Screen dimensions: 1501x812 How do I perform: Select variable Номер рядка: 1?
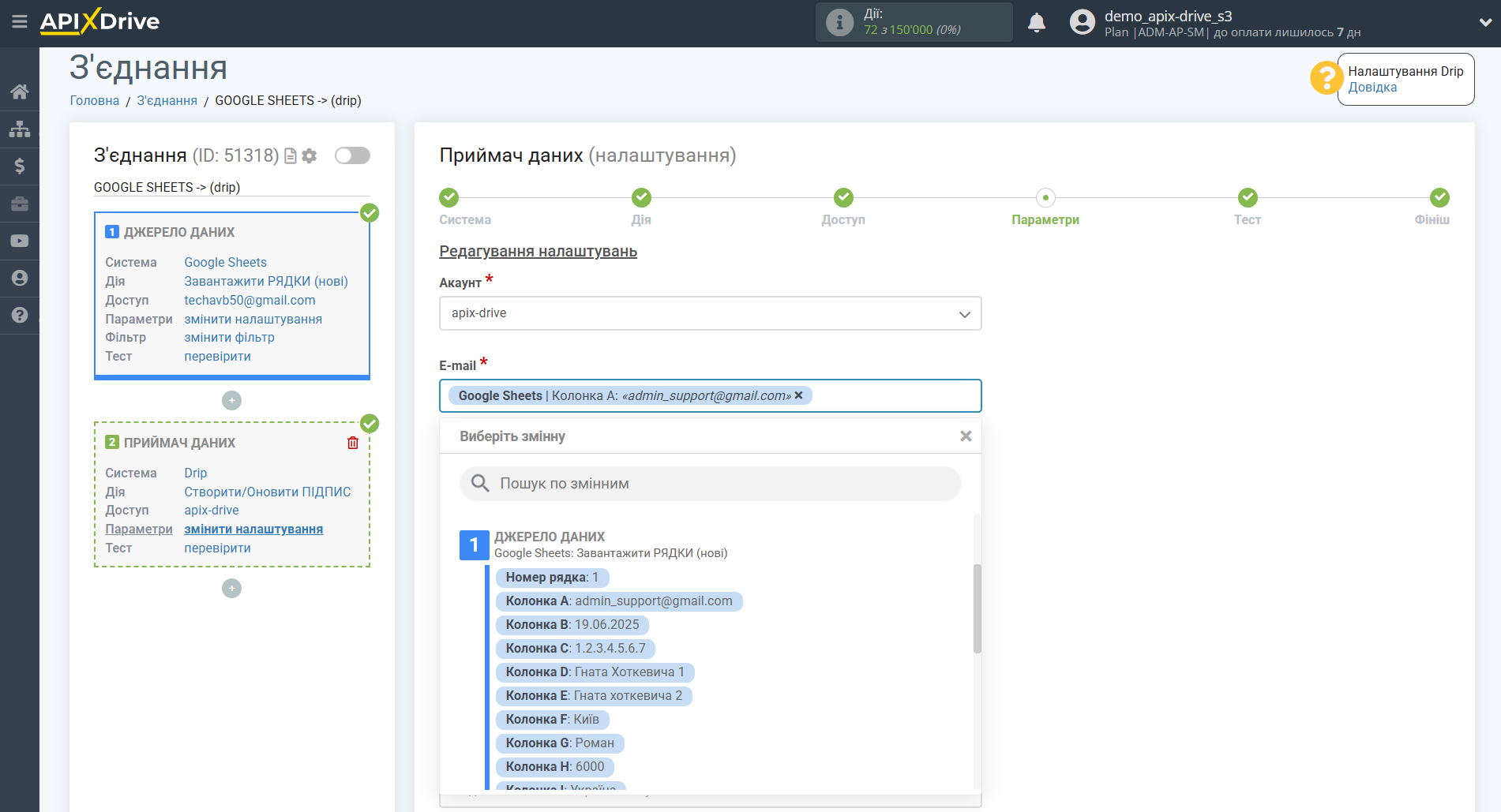tap(552, 578)
